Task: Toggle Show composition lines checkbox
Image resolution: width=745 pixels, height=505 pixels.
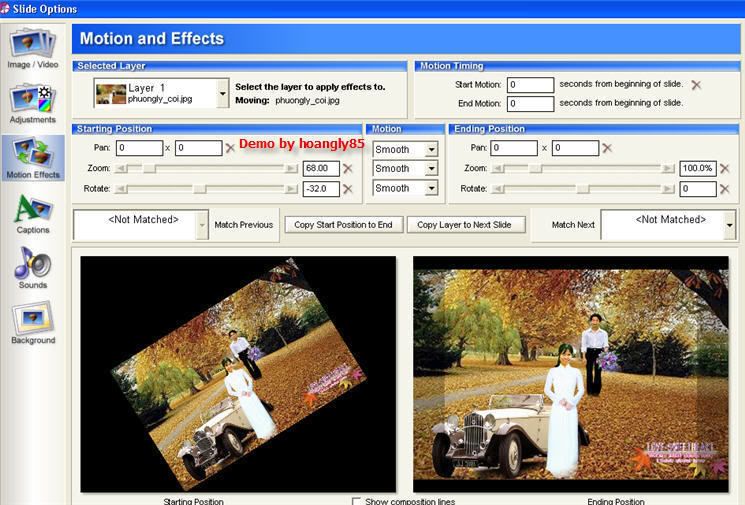Action: [x=356, y=501]
